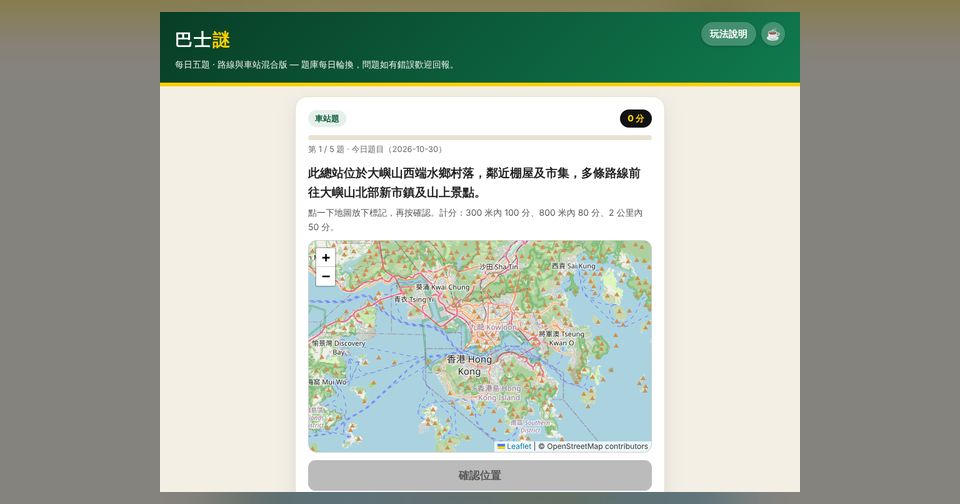Click 沙田 Sha Tin label on map

[498, 267]
